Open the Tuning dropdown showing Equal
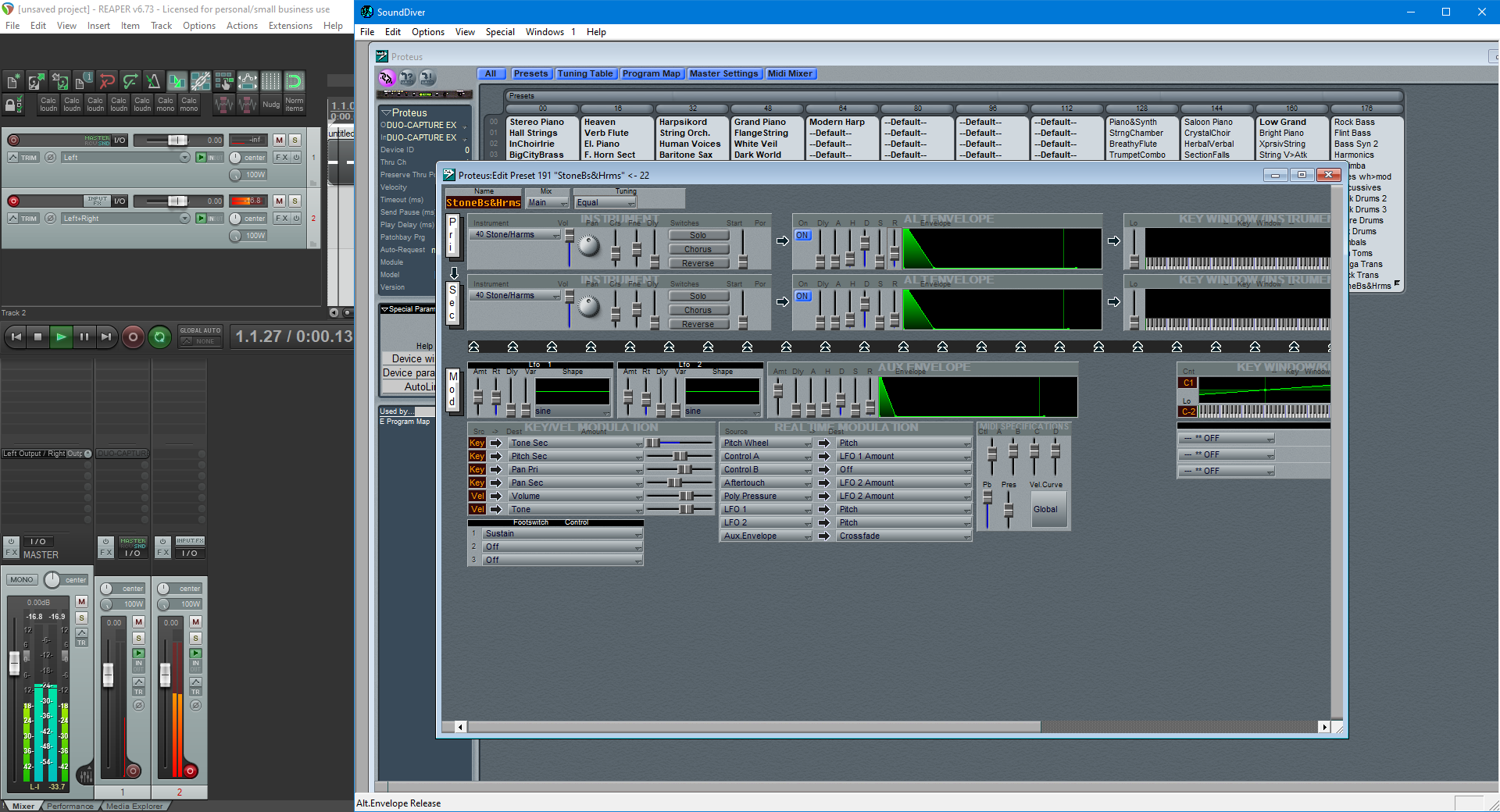This screenshot has height=812, width=1500. point(605,202)
